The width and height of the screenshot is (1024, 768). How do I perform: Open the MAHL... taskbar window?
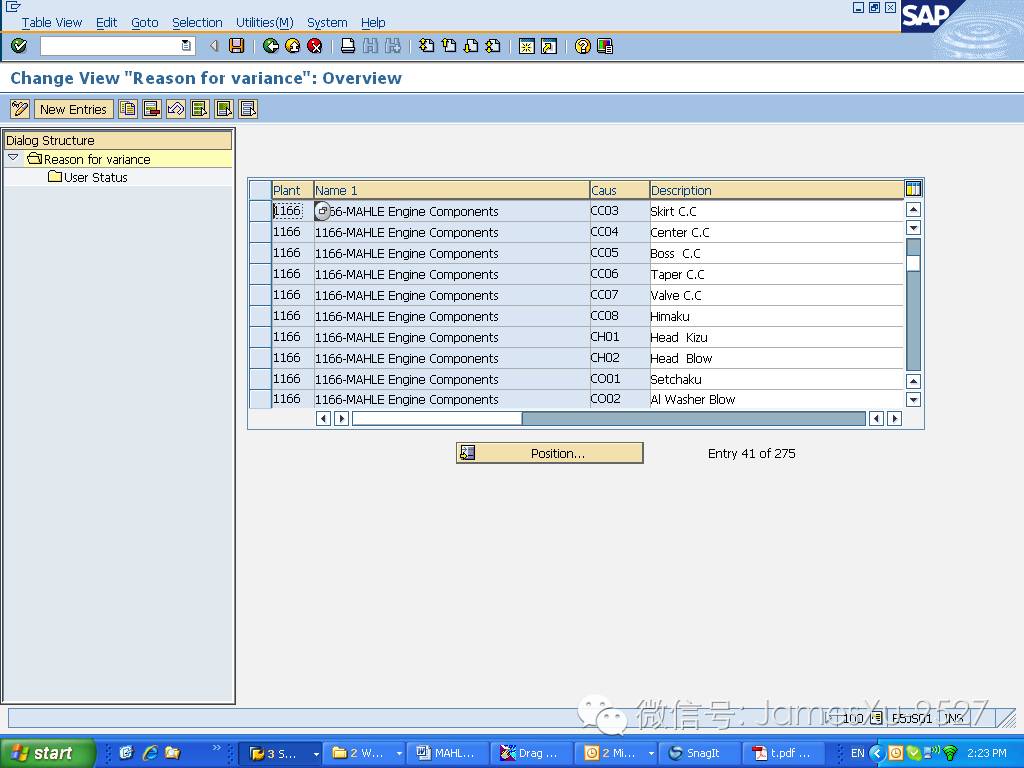pyautogui.click(x=448, y=753)
